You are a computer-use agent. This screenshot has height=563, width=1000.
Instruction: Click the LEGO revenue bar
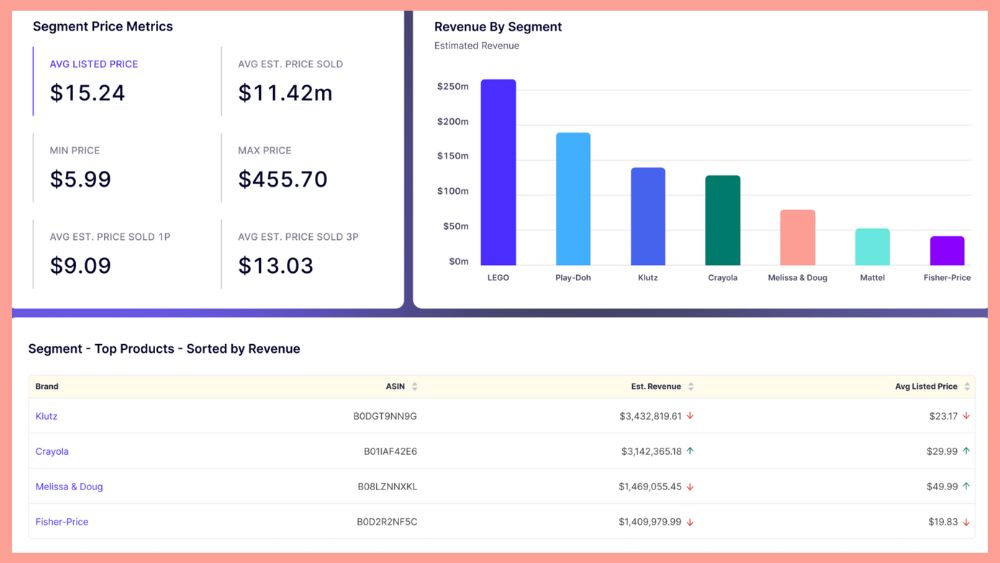(x=498, y=172)
